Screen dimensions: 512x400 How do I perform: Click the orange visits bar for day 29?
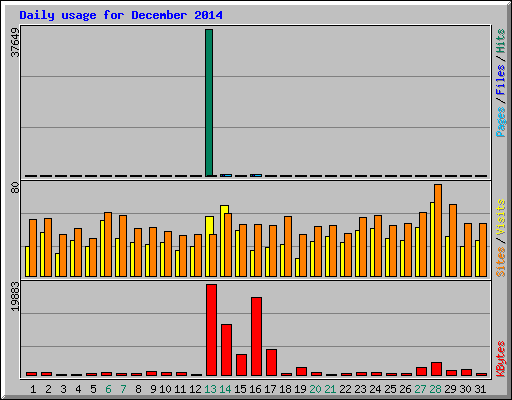(x=453, y=240)
